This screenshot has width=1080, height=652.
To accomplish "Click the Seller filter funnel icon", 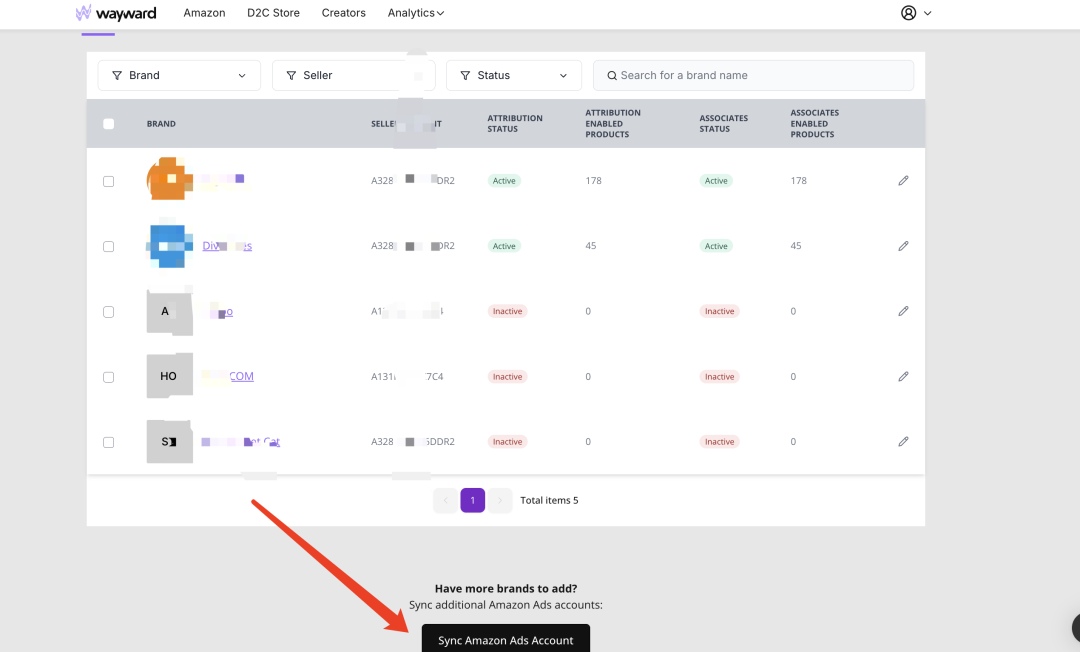I will (x=291, y=76).
